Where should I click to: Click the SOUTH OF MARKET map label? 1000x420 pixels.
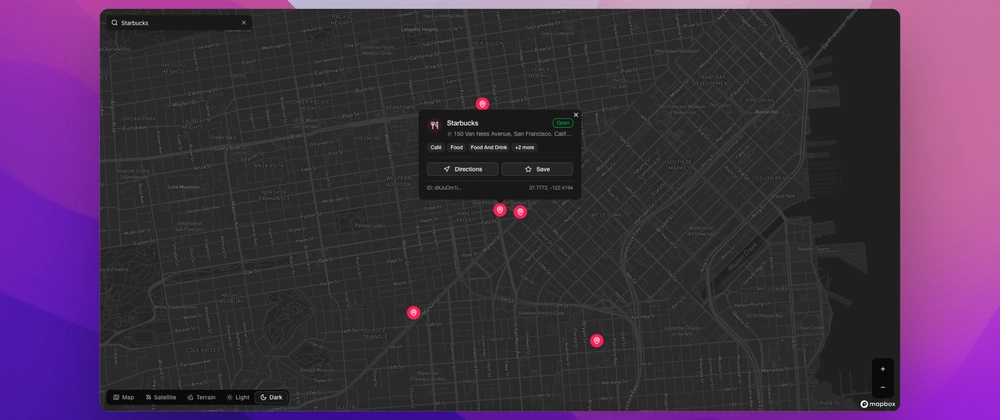[x=680, y=164]
